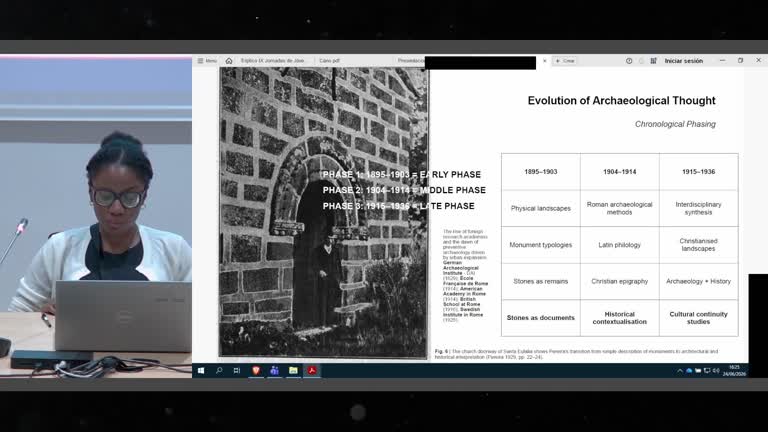Open the taskbar clock and date

coord(734,370)
